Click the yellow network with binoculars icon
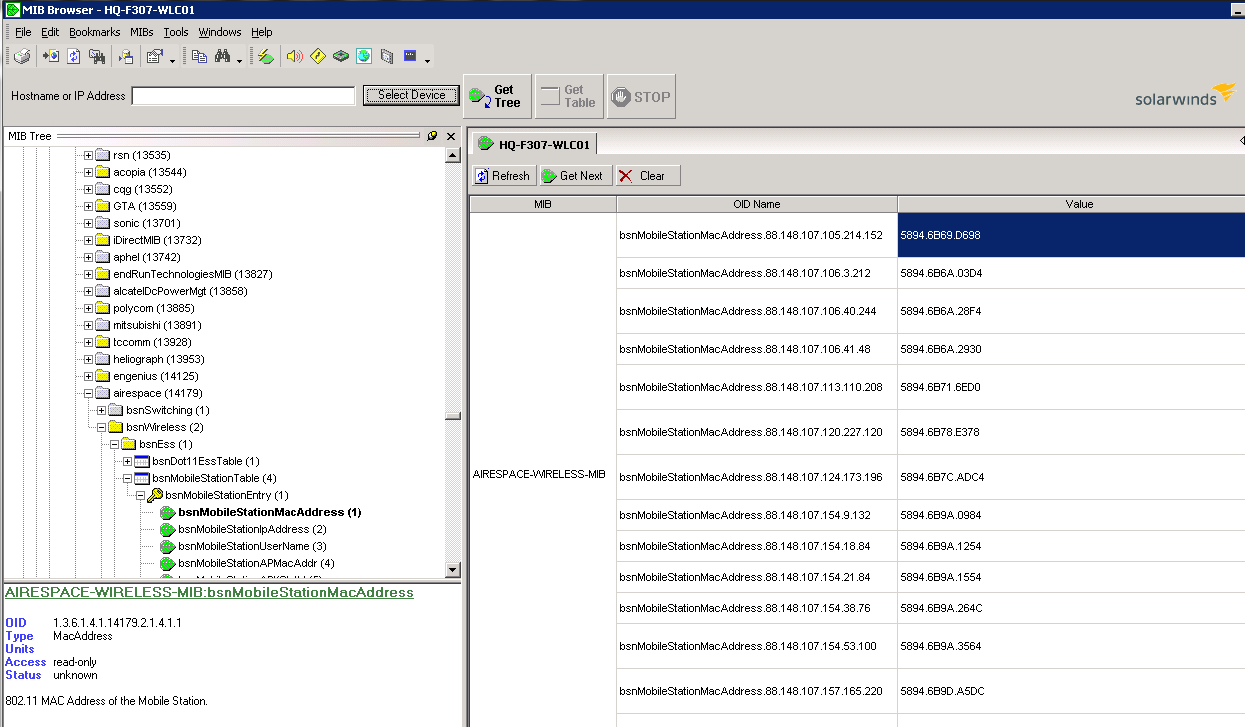The image size is (1245, 727). click(97, 57)
